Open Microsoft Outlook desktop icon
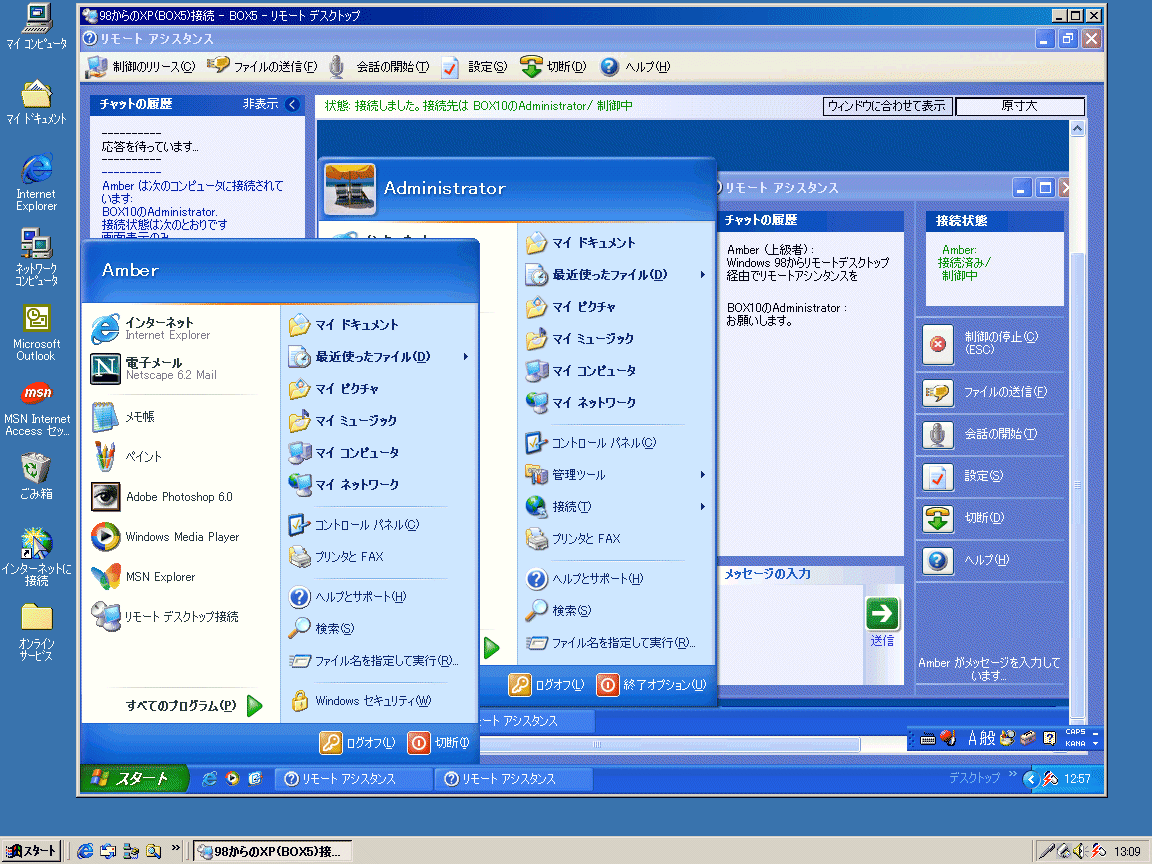Image resolution: width=1152 pixels, height=864 pixels. (36, 333)
